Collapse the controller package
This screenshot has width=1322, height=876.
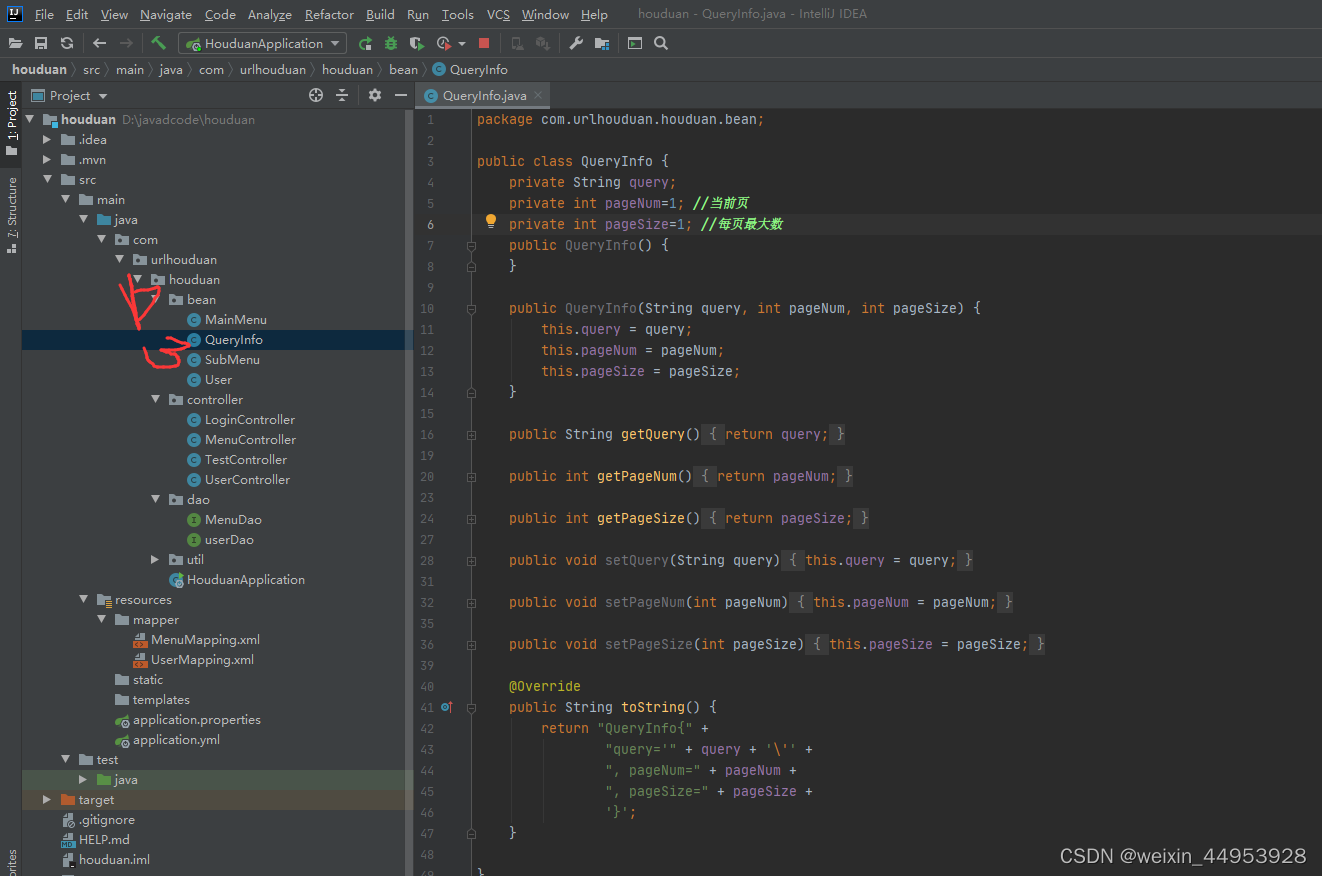(x=155, y=399)
